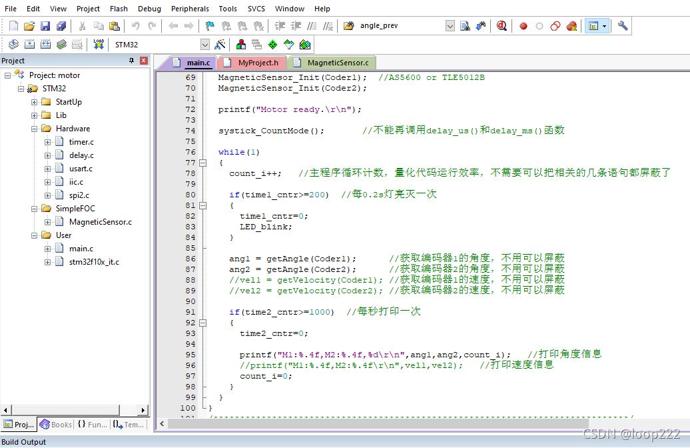Insert breakpoint using red dot icon

pos(523,26)
